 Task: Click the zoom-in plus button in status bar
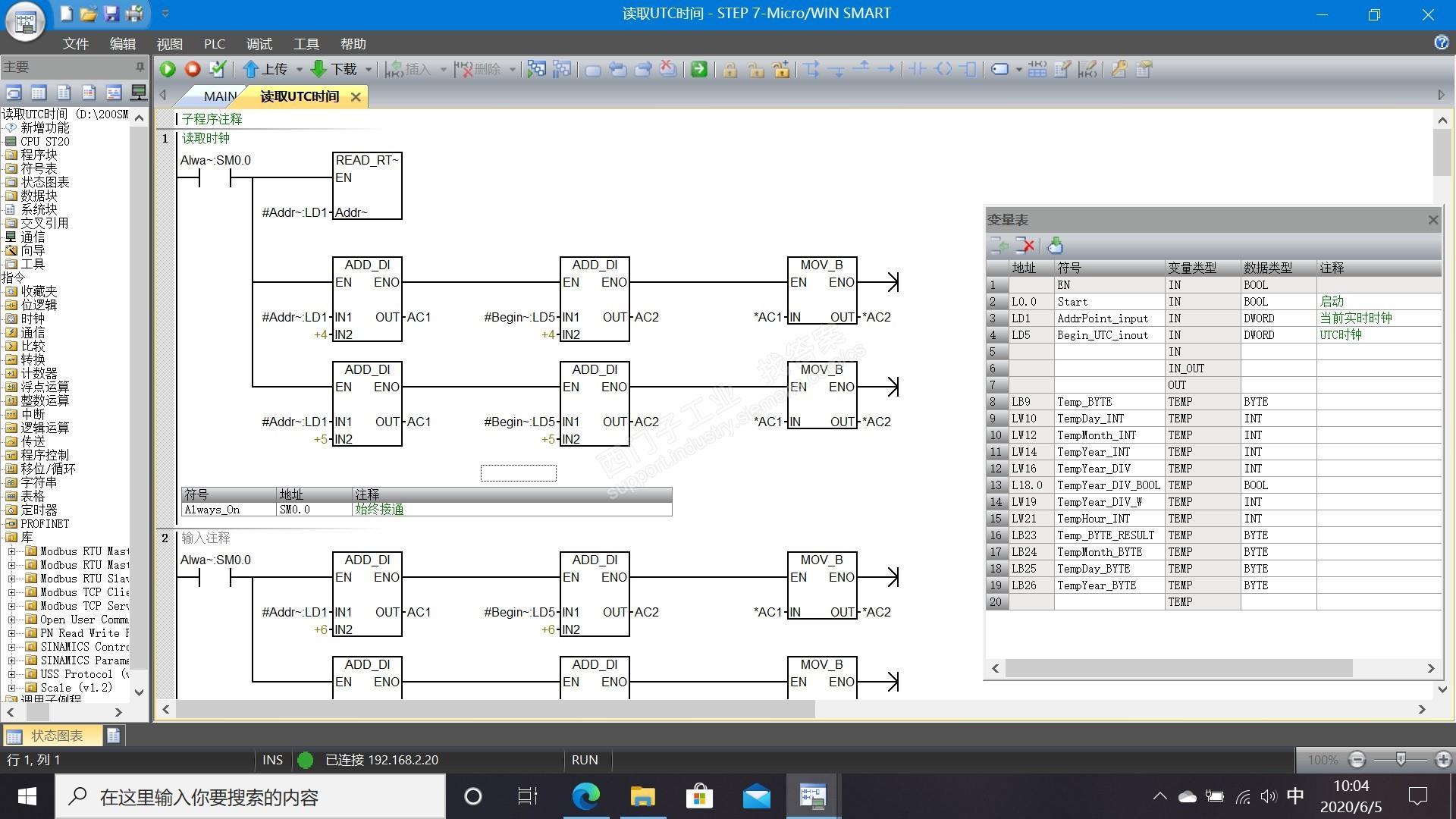pyautogui.click(x=1443, y=759)
